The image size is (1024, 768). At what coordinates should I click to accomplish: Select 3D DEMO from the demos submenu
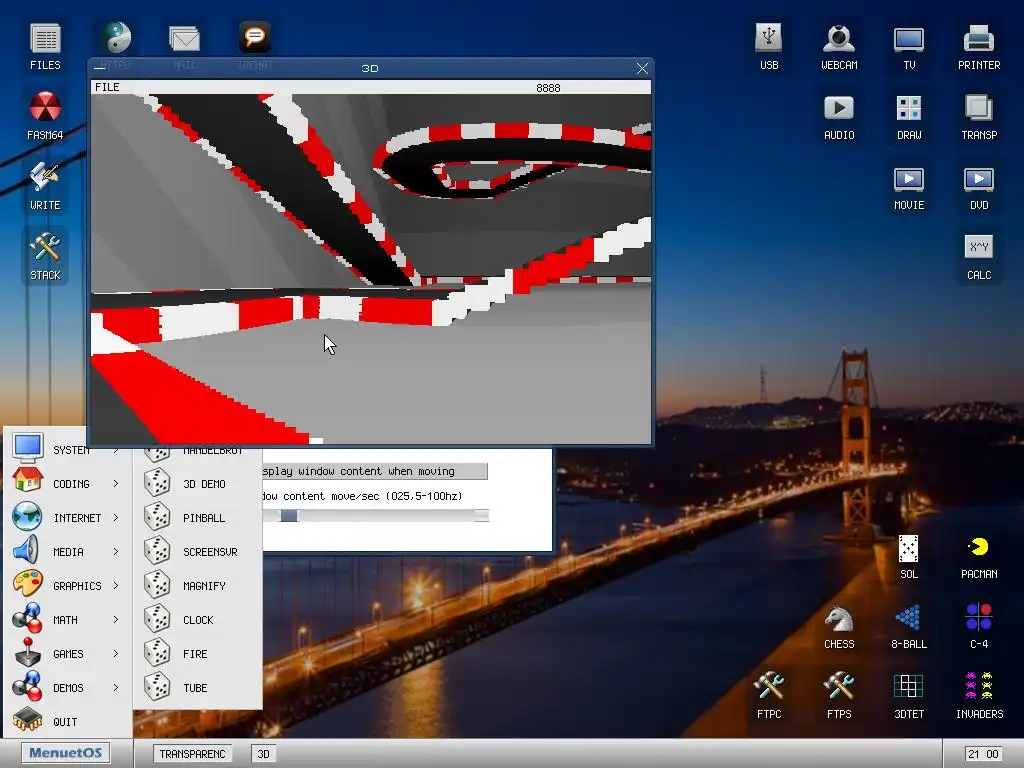coord(197,484)
